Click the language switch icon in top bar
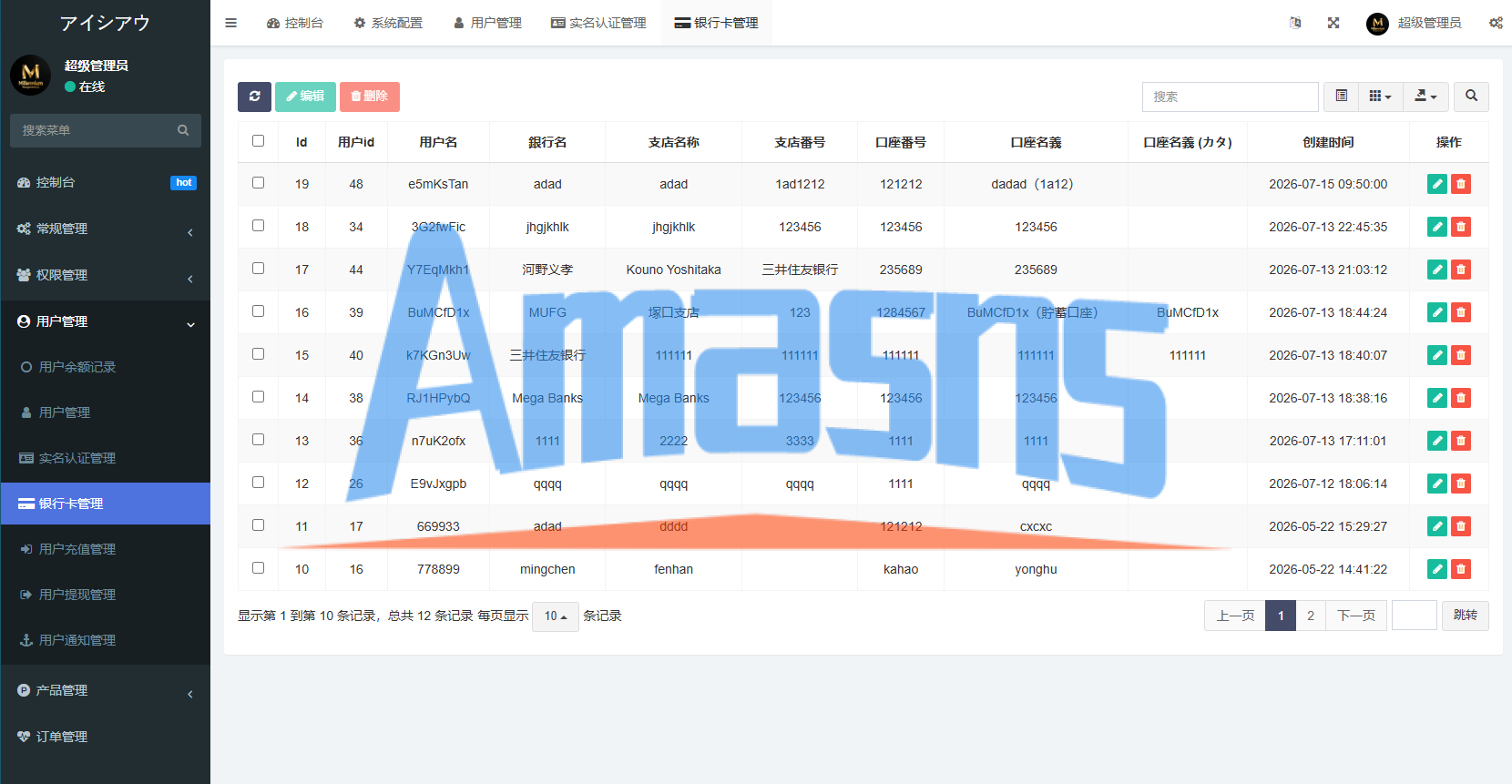Image resolution: width=1512 pixels, height=784 pixels. 1295,23
